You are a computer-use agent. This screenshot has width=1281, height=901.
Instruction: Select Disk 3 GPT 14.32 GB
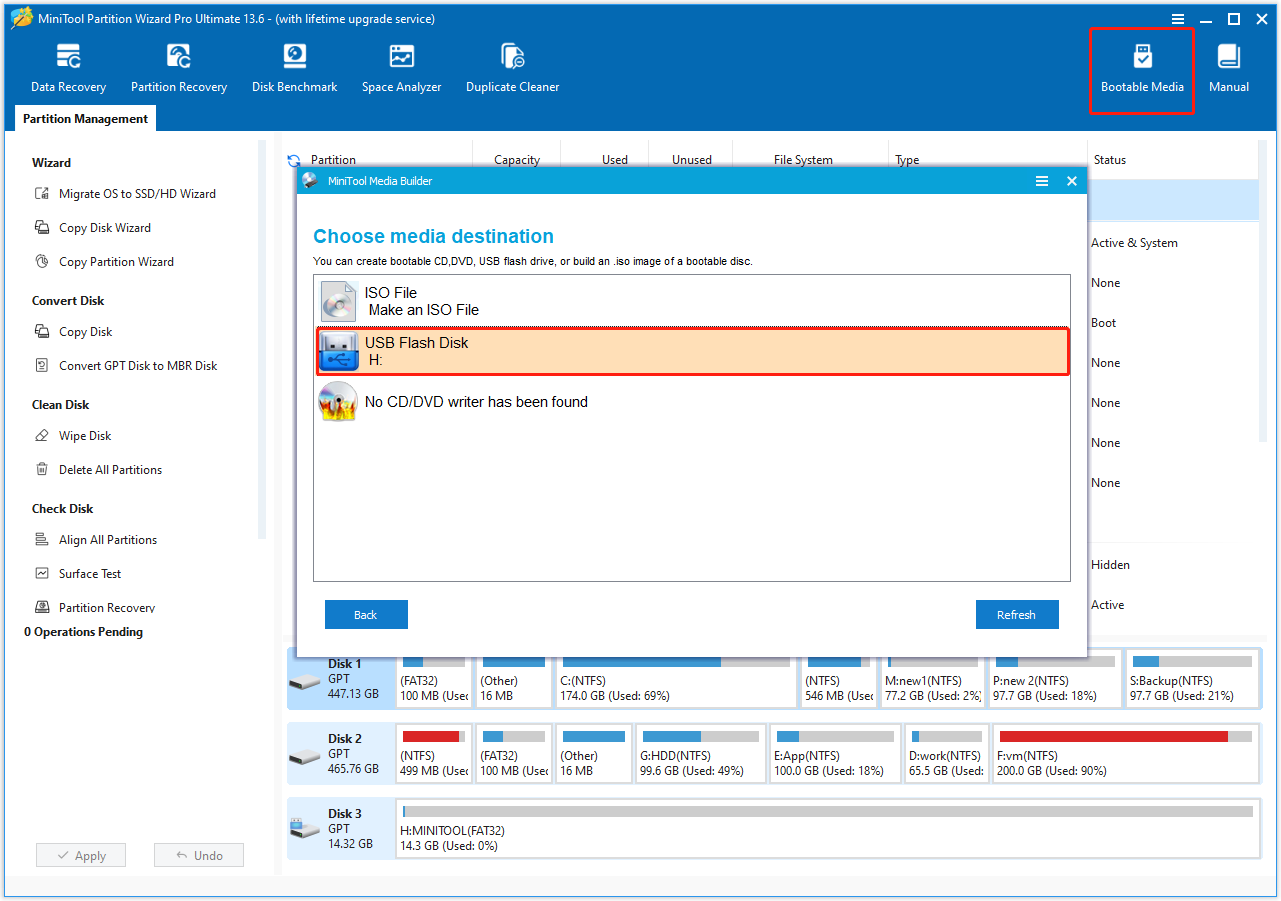342,829
